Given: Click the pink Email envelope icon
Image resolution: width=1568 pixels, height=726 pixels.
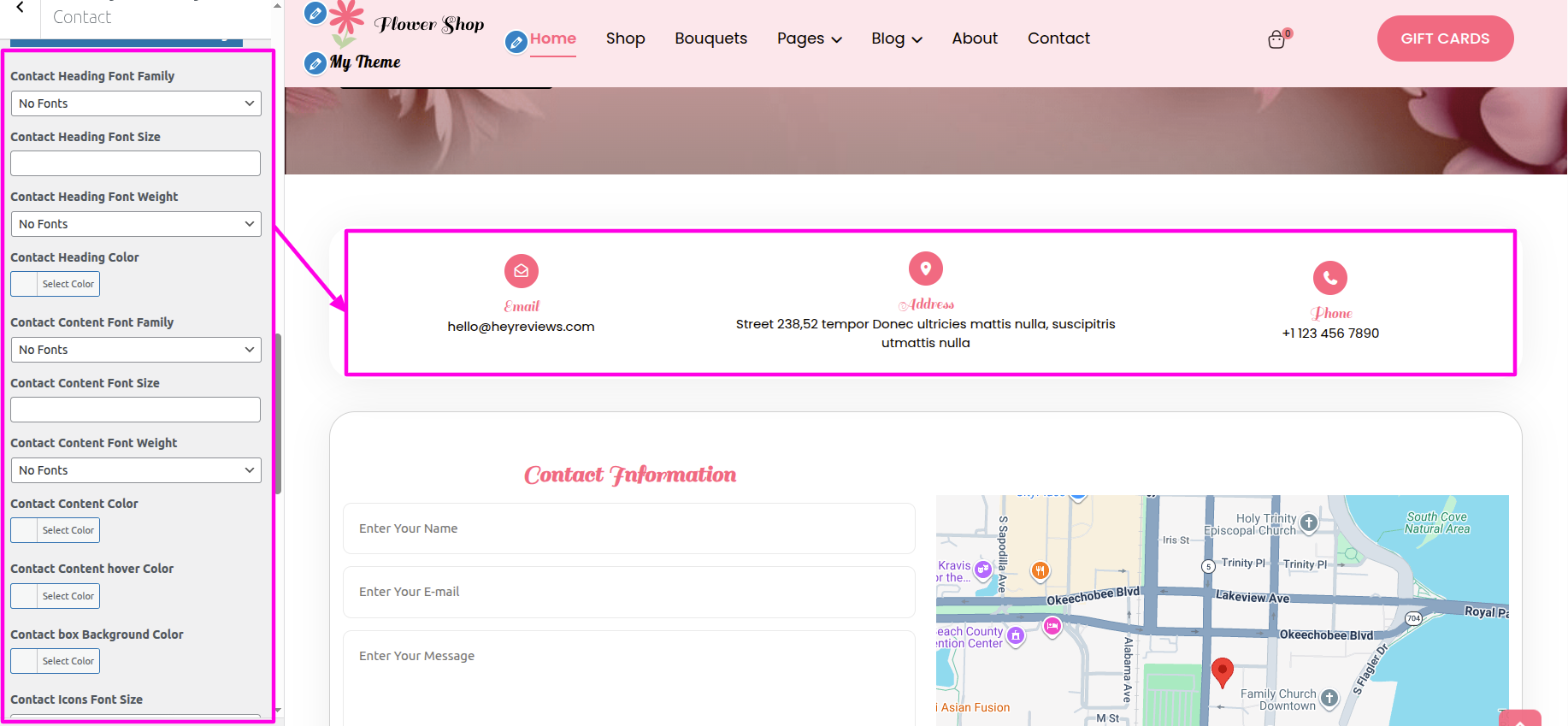Looking at the screenshot, I should pyautogui.click(x=521, y=271).
